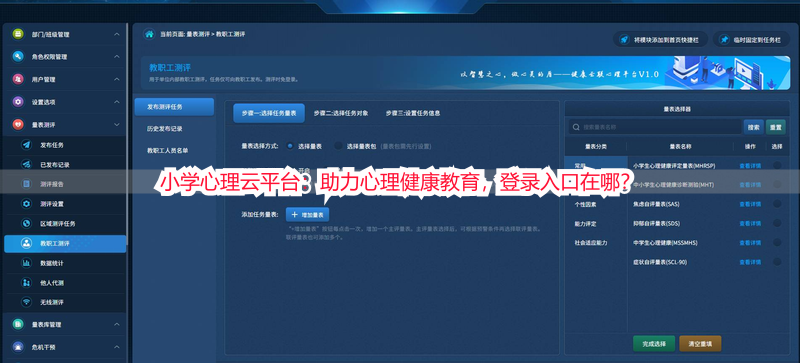800x363 pixels.
Task: Open 发布任务 via its paper-plane icon
Action: 26,145
